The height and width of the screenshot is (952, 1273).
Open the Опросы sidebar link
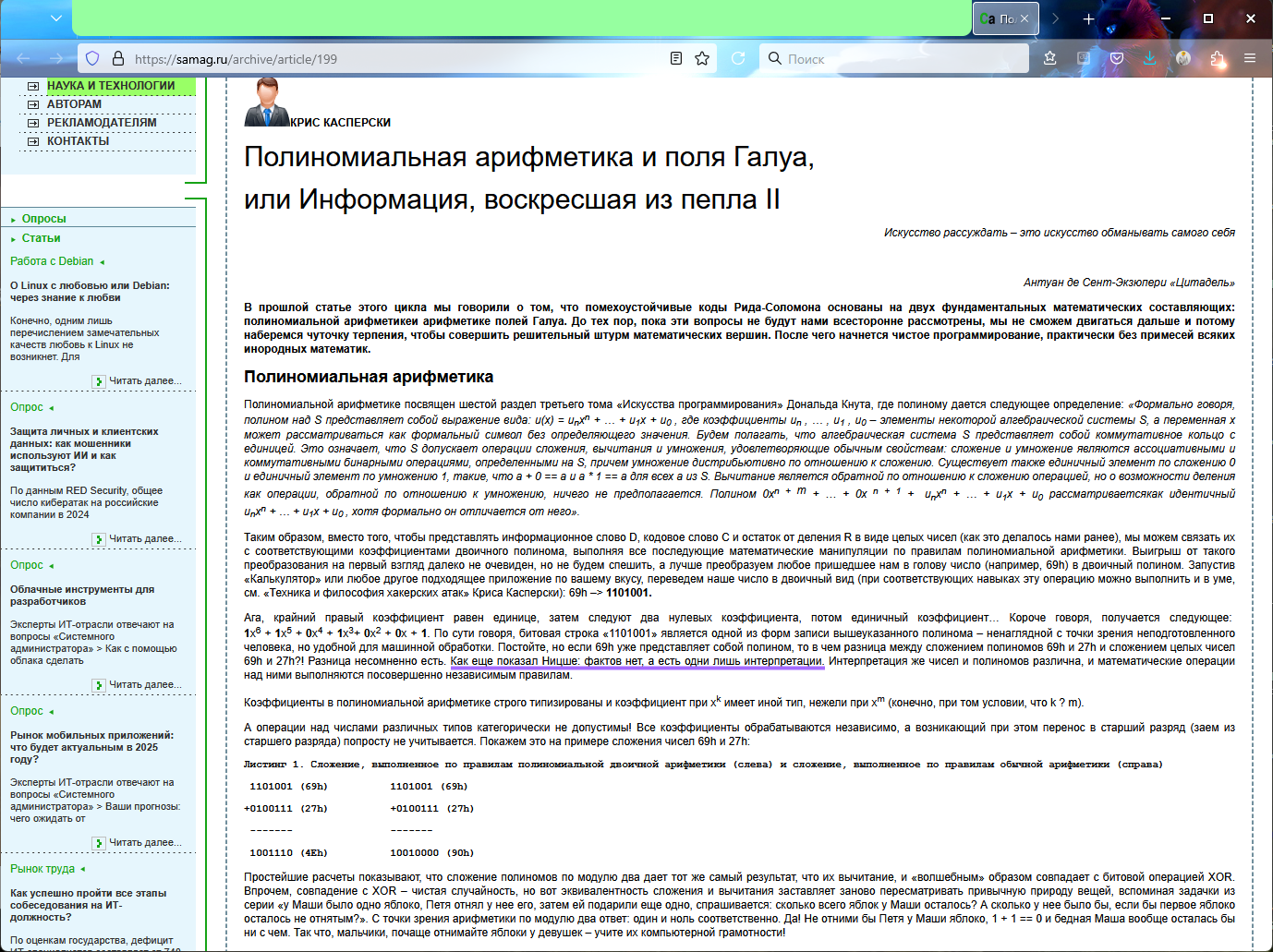point(43,219)
